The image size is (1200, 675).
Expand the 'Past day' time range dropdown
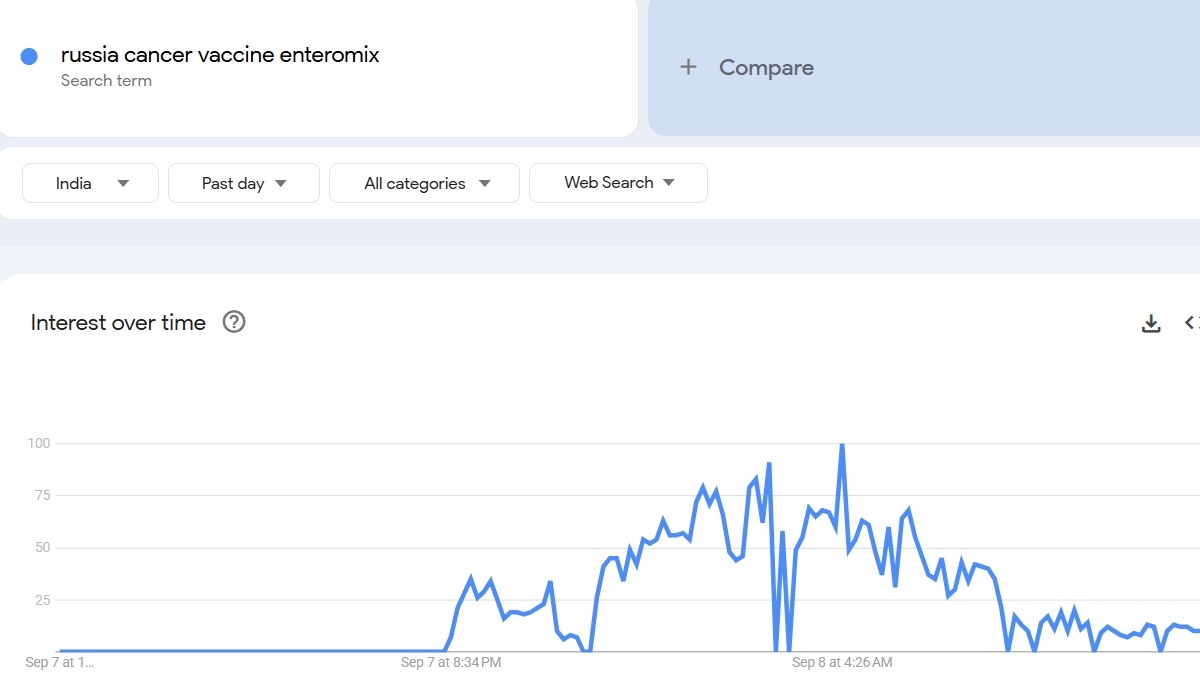[x=244, y=183]
